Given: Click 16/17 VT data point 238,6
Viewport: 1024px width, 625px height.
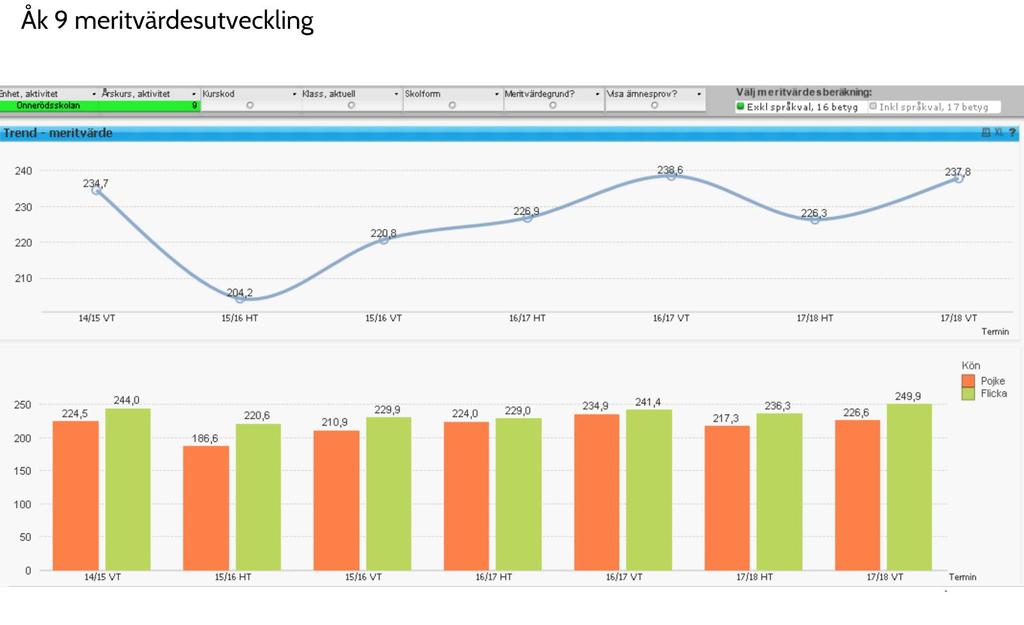Looking at the screenshot, I should [671, 176].
